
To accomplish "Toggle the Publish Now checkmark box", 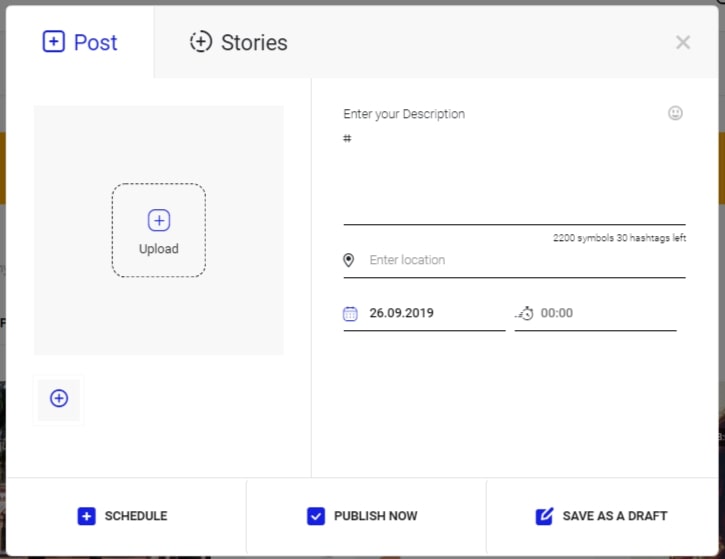I will click(x=316, y=516).
